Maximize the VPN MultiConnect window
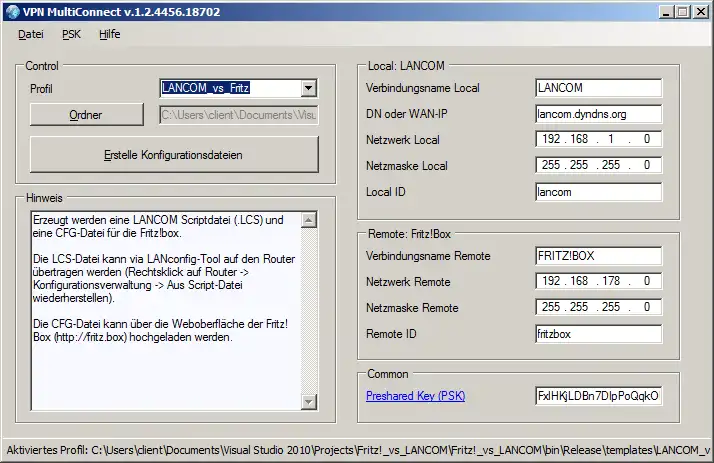Image resolution: width=714 pixels, height=463 pixels. [x=683, y=12]
